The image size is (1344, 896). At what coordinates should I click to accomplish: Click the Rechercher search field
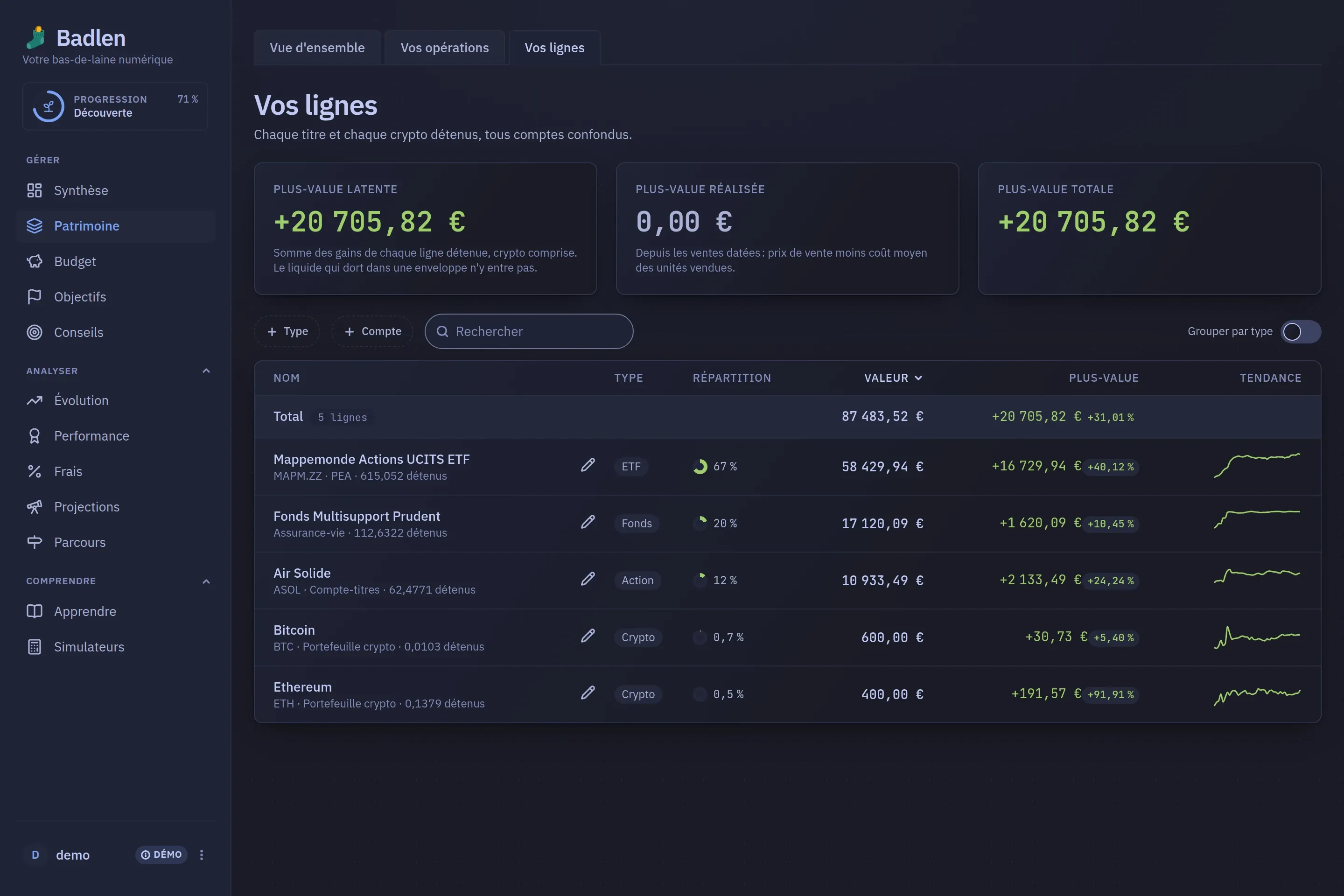(529, 331)
